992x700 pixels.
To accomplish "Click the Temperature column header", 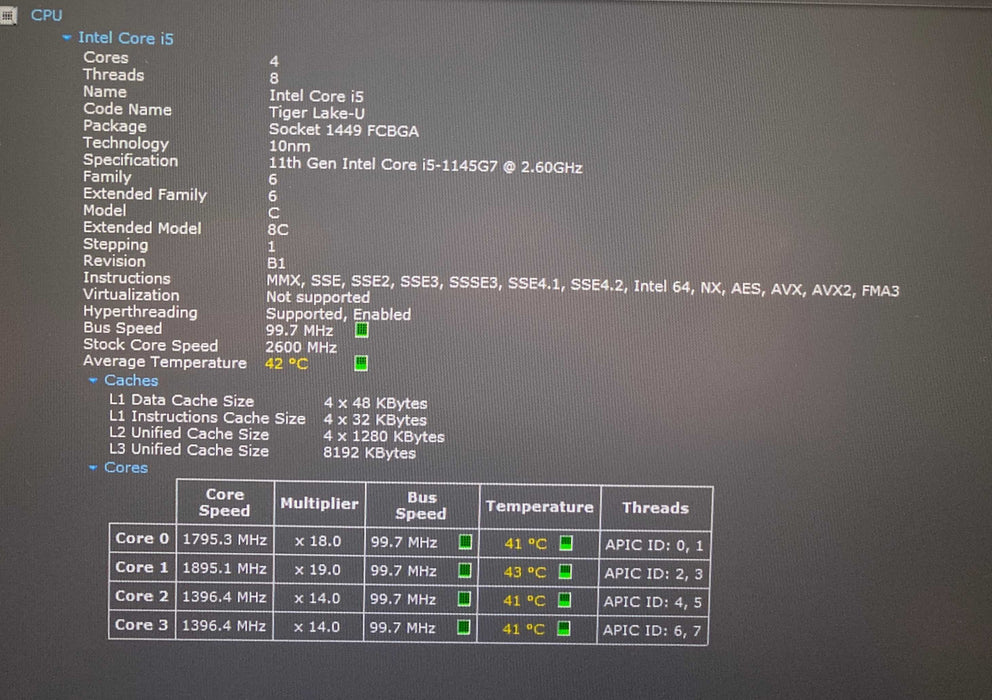I will pos(540,507).
